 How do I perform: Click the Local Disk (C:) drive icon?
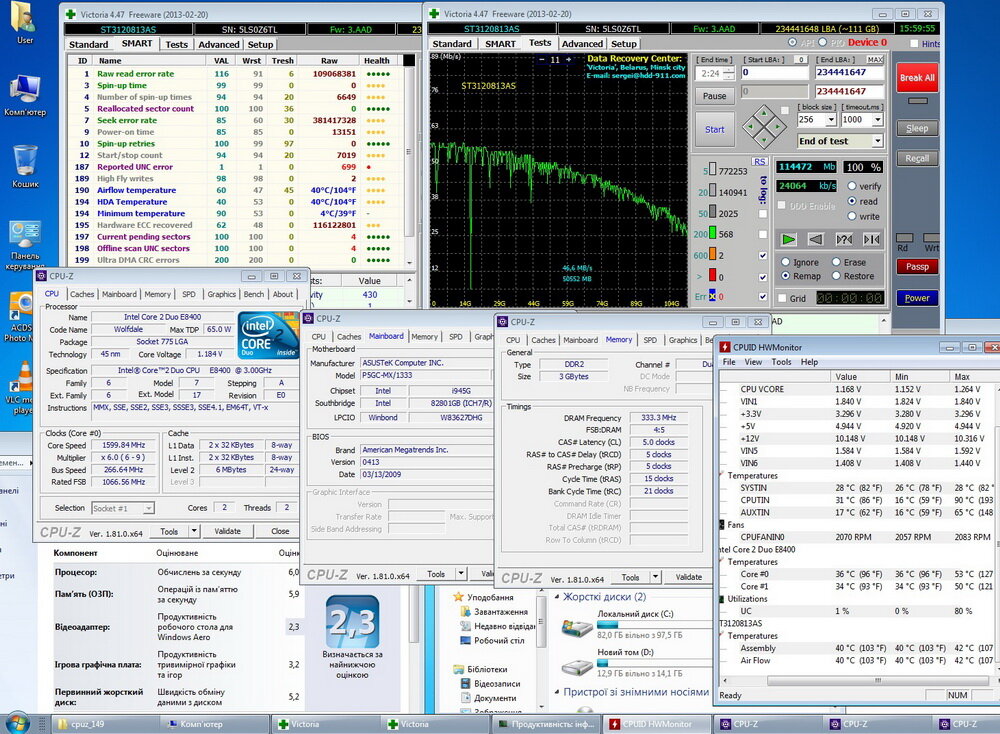576,627
